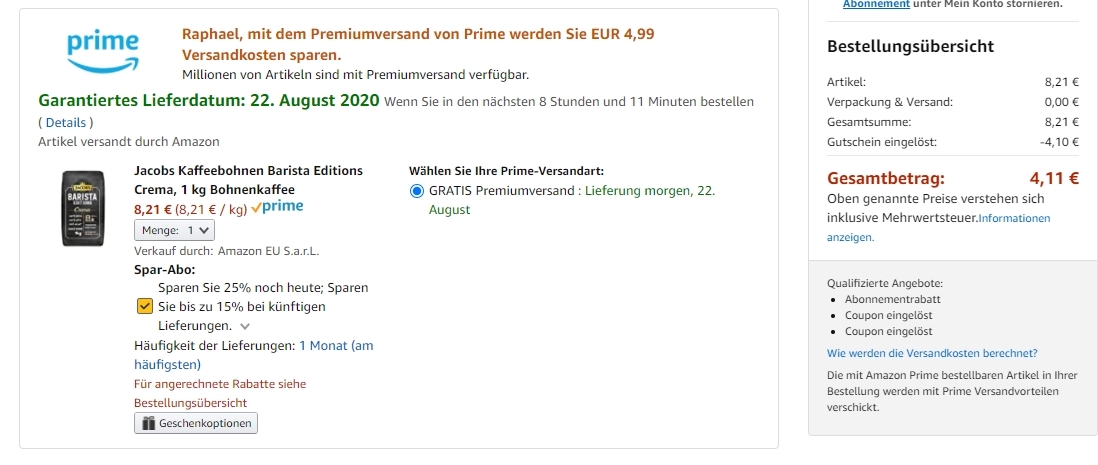Click the 'Verkauf durch: Amazon EU S.a.r.L.' text
Viewport: 1098px width, 465px height.
click(226, 251)
